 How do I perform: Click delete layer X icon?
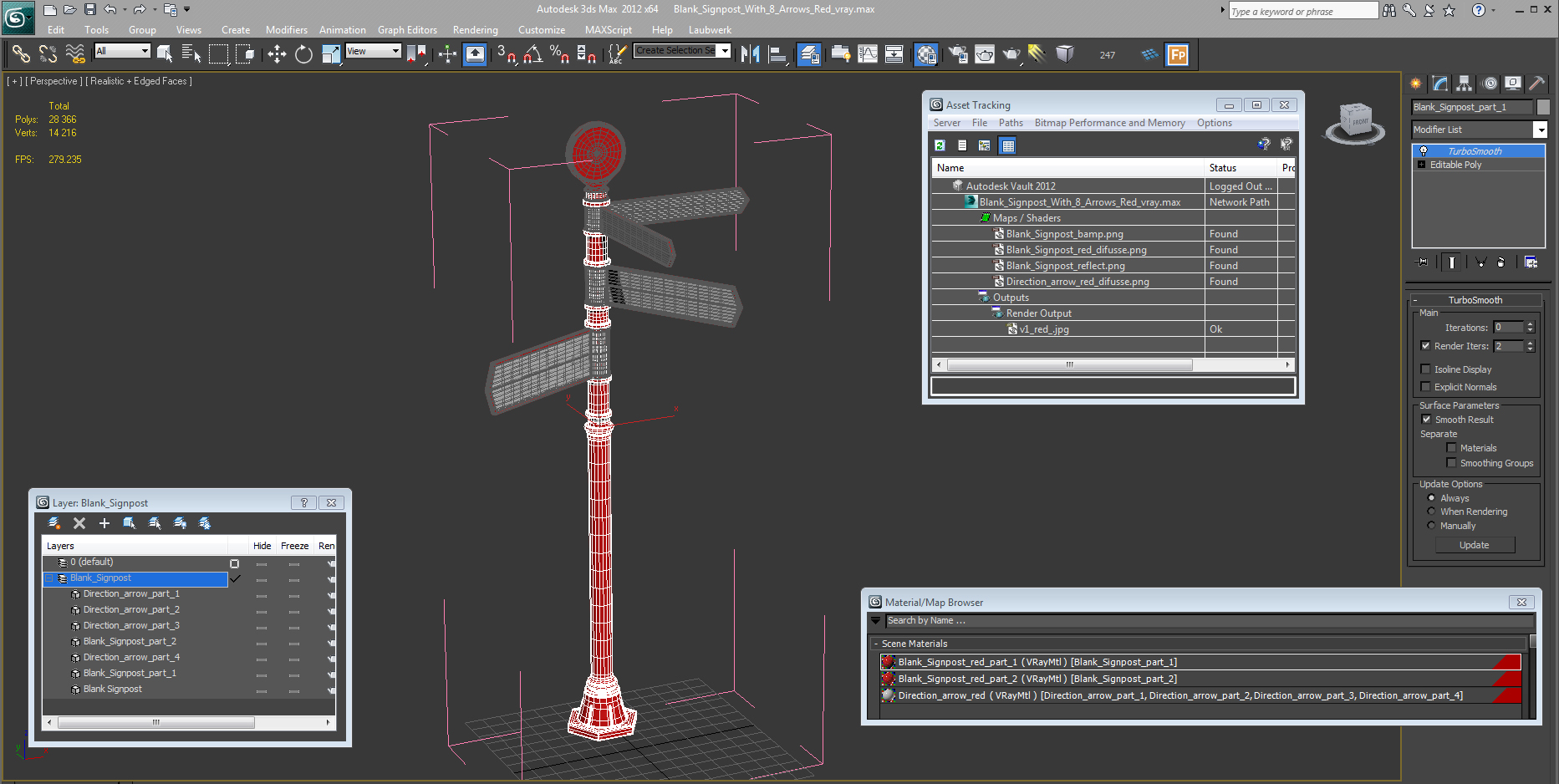point(79,523)
